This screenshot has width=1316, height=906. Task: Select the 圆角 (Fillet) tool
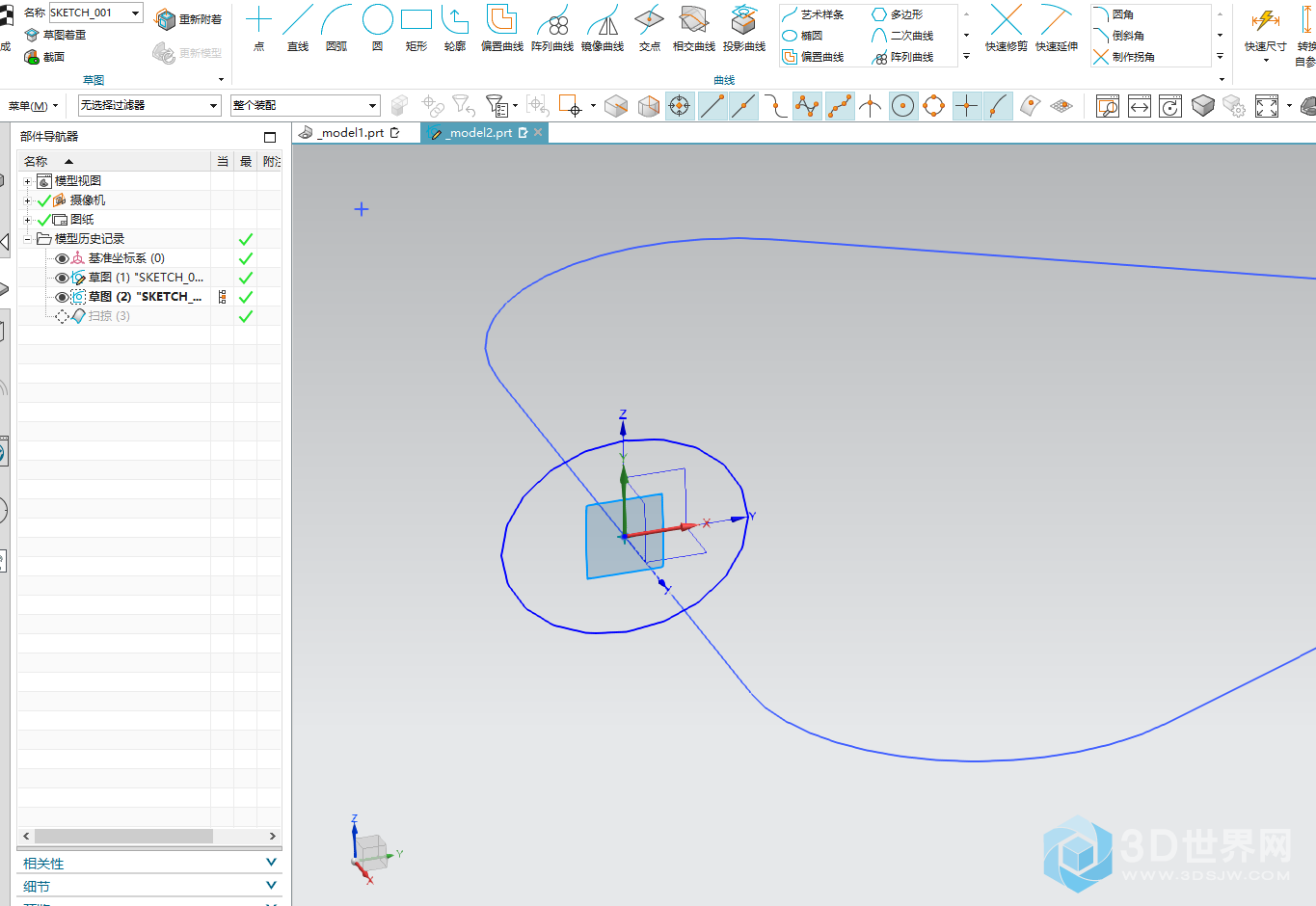pyautogui.click(x=1114, y=14)
